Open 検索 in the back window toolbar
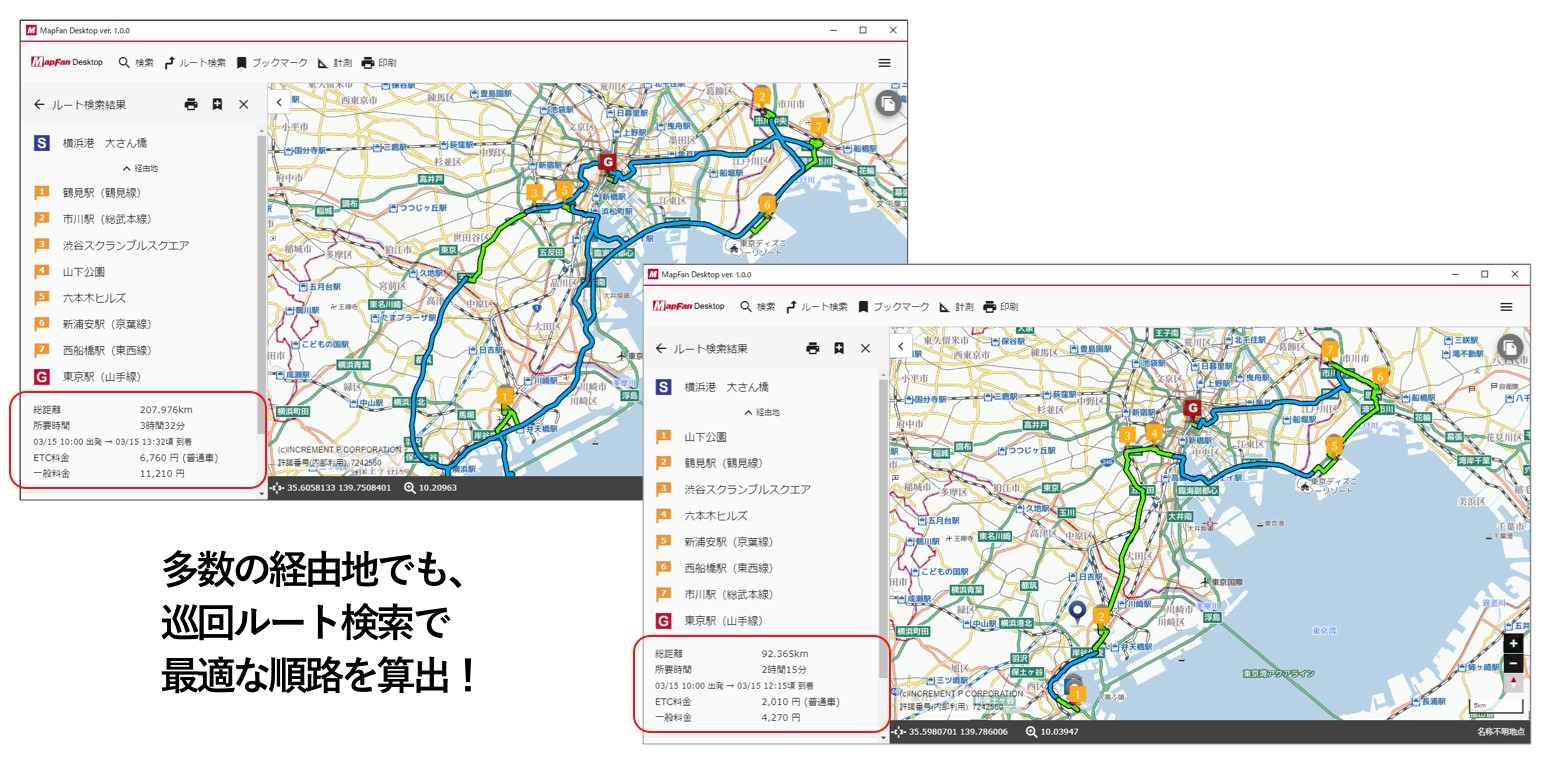The height and width of the screenshot is (764, 1550). (136, 62)
